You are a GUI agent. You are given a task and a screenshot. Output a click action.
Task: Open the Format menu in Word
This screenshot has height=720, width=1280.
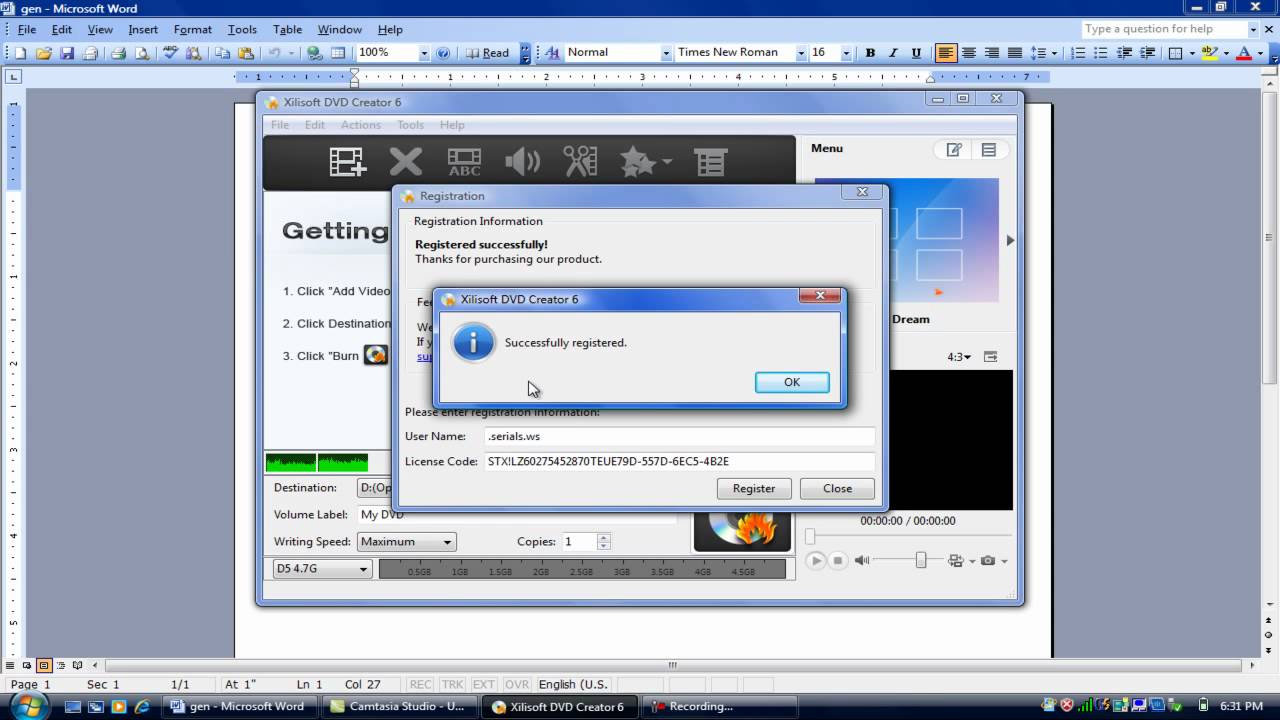point(193,30)
